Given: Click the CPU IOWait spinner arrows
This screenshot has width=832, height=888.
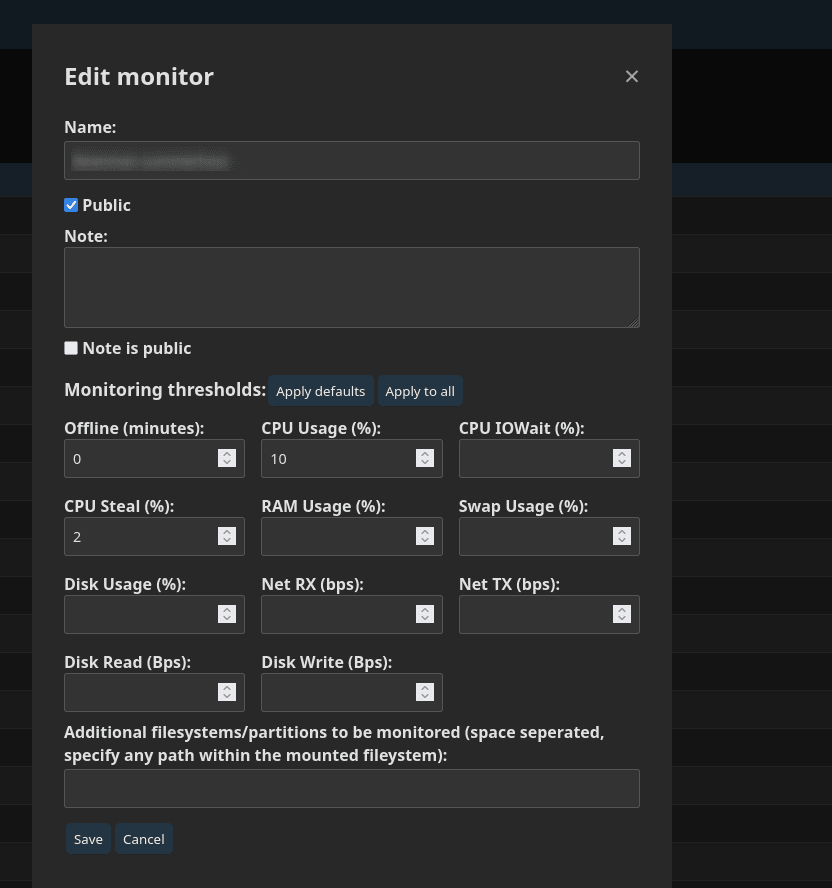Looking at the screenshot, I should pyautogui.click(x=622, y=458).
